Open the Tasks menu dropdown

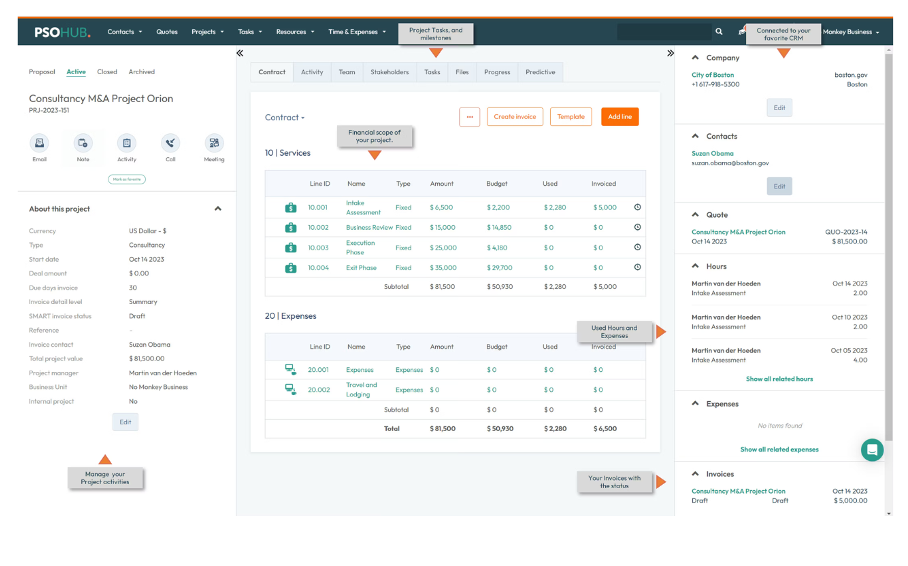[250, 32]
